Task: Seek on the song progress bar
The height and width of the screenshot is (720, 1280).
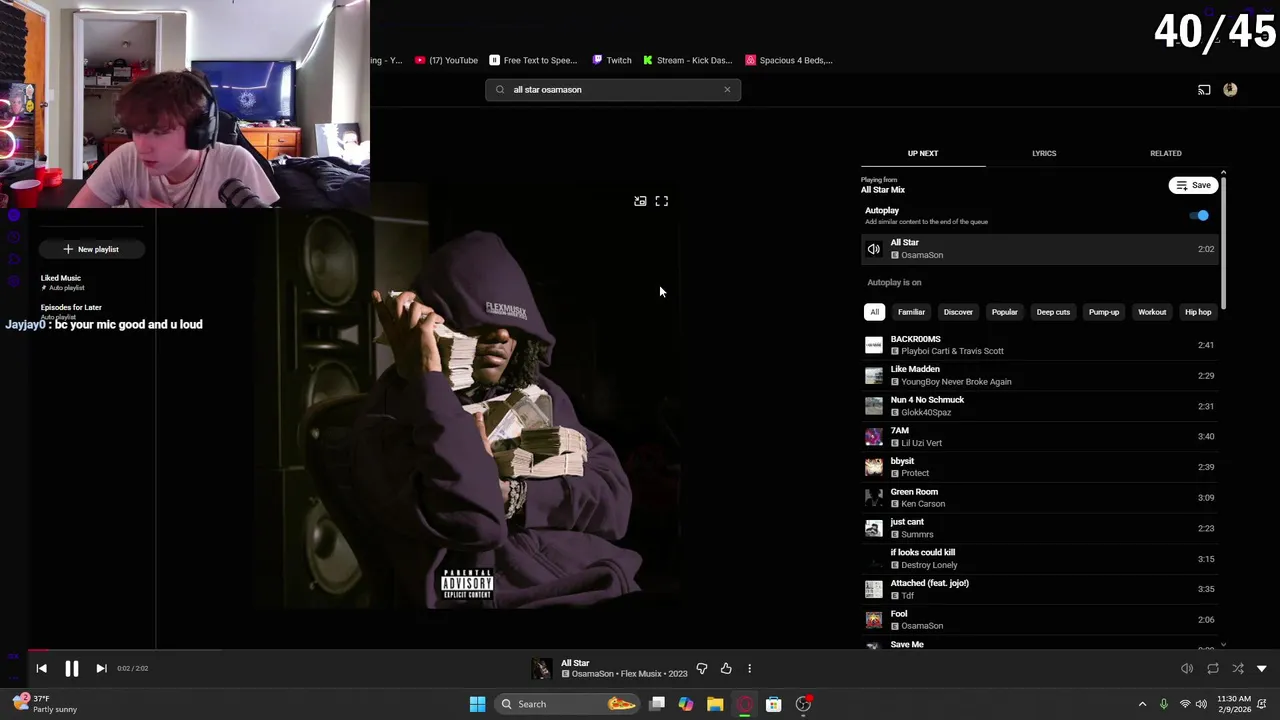Action: (x=640, y=650)
